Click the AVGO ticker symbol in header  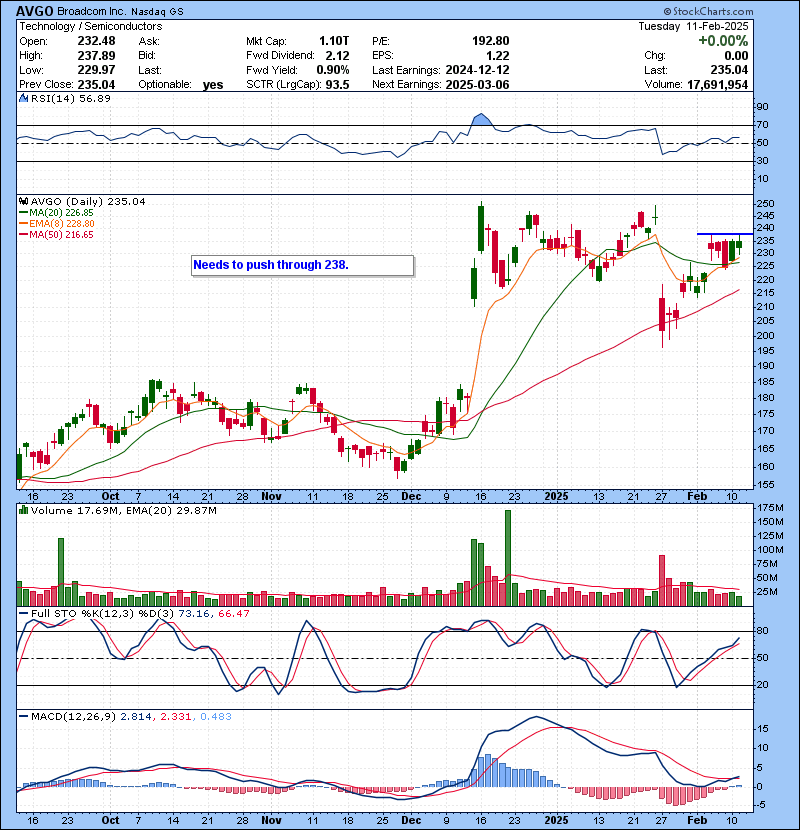pyautogui.click(x=34, y=11)
